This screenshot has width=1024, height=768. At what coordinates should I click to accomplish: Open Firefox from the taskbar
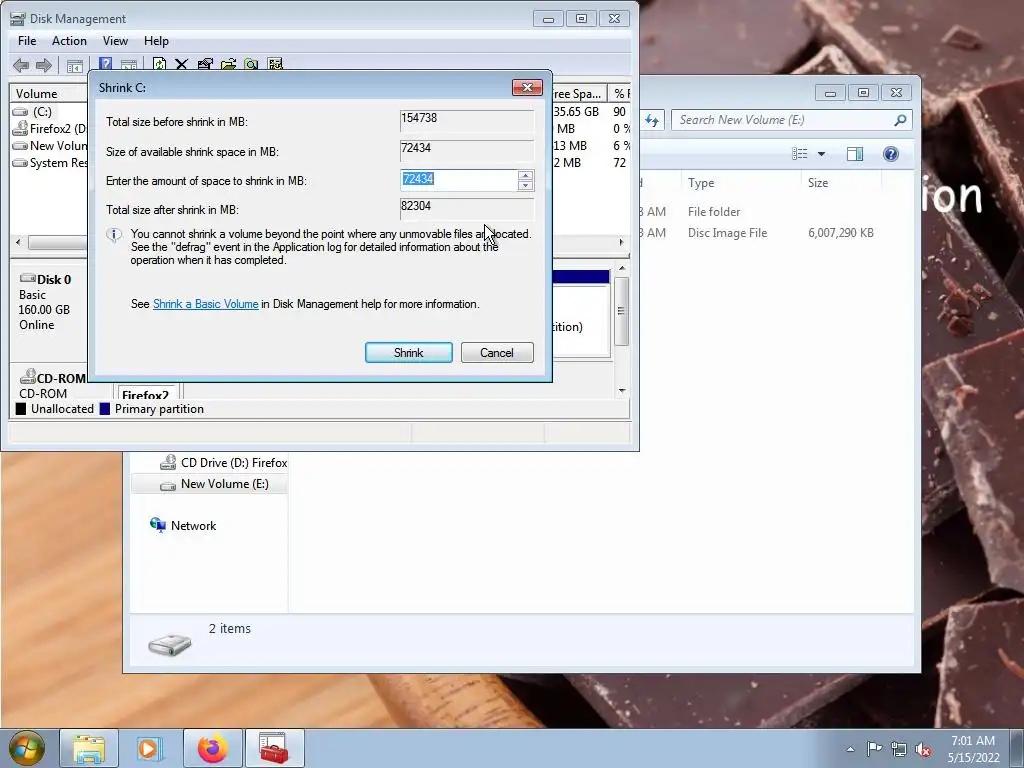pyautogui.click(x=213, y=748)
